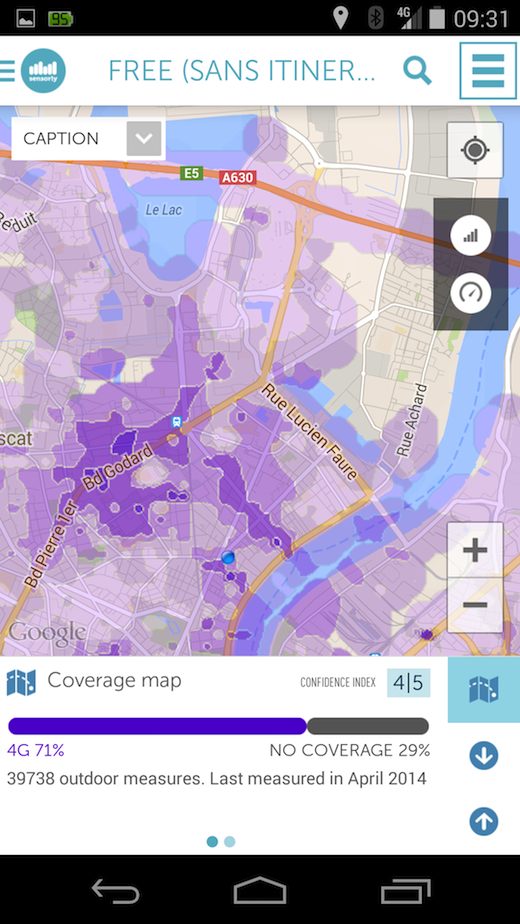520x924 pixels.
Task: Tap the CAPTION label text
Action: tap(61, 138)
